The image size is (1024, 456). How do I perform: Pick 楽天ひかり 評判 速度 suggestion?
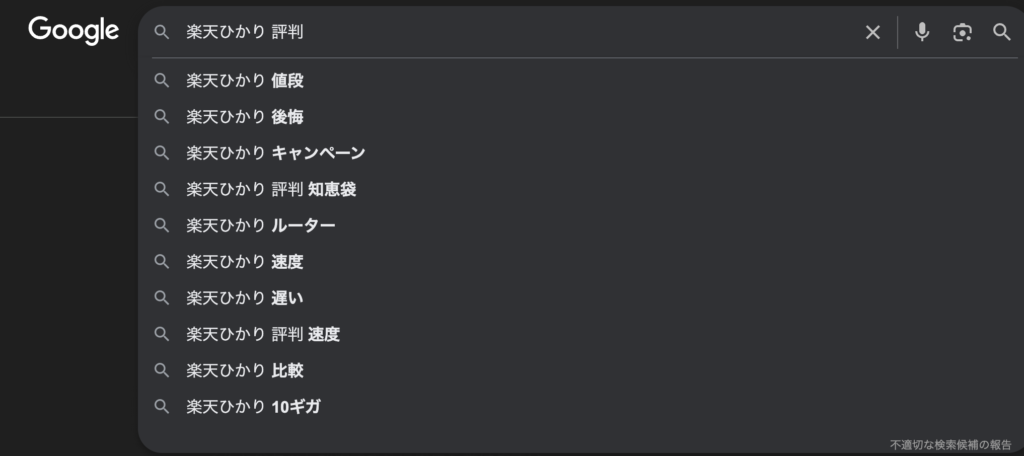(263, 334)
